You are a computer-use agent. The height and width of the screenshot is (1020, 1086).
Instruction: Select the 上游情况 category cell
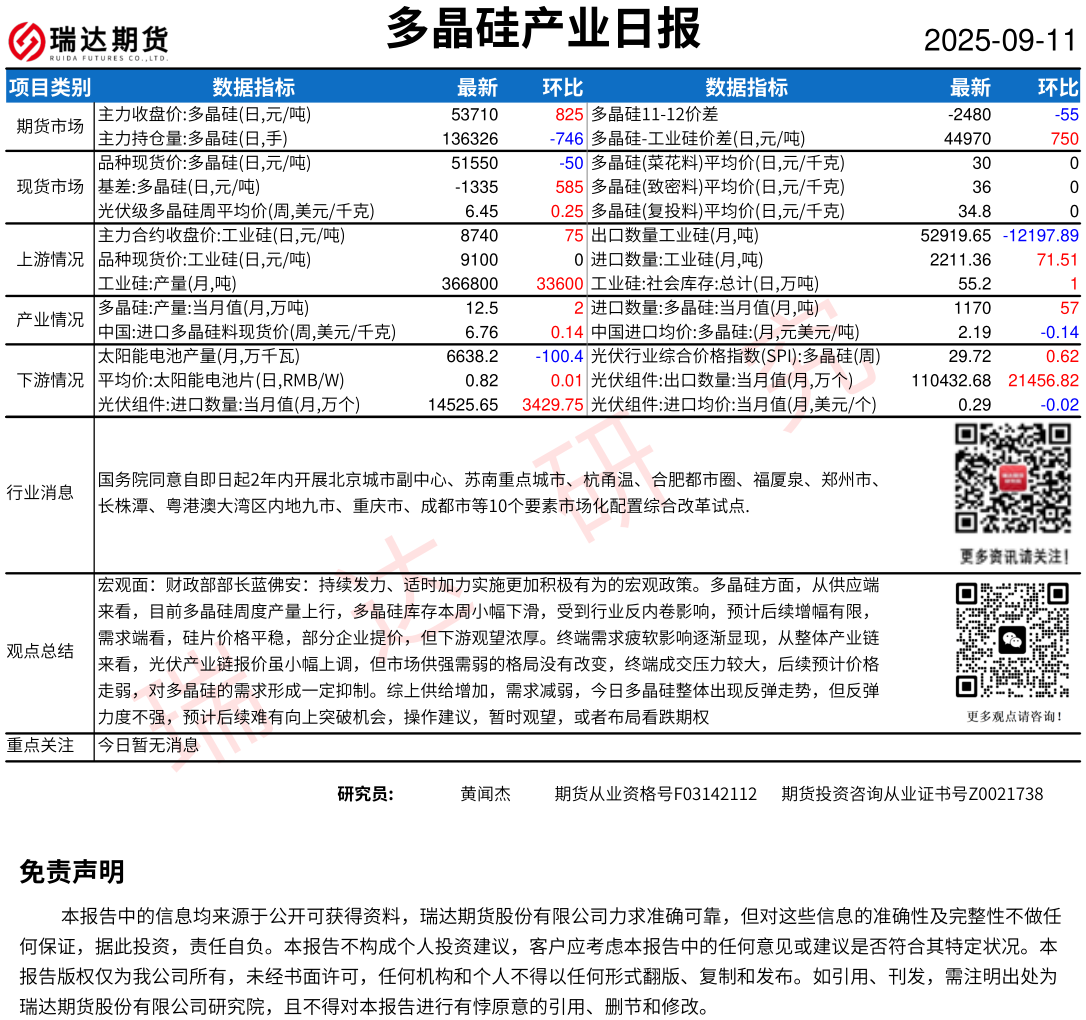[x=50, y=259]
